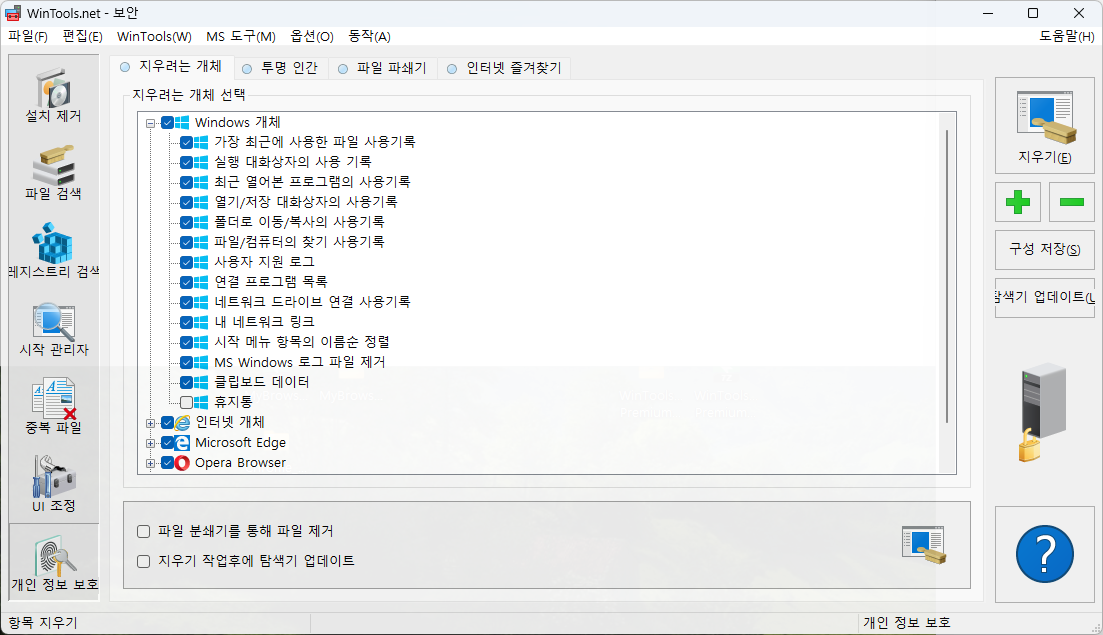Switch to the 지우려는 개체 tab
The image size is (1103, 635).
click(x=172, y=67)
